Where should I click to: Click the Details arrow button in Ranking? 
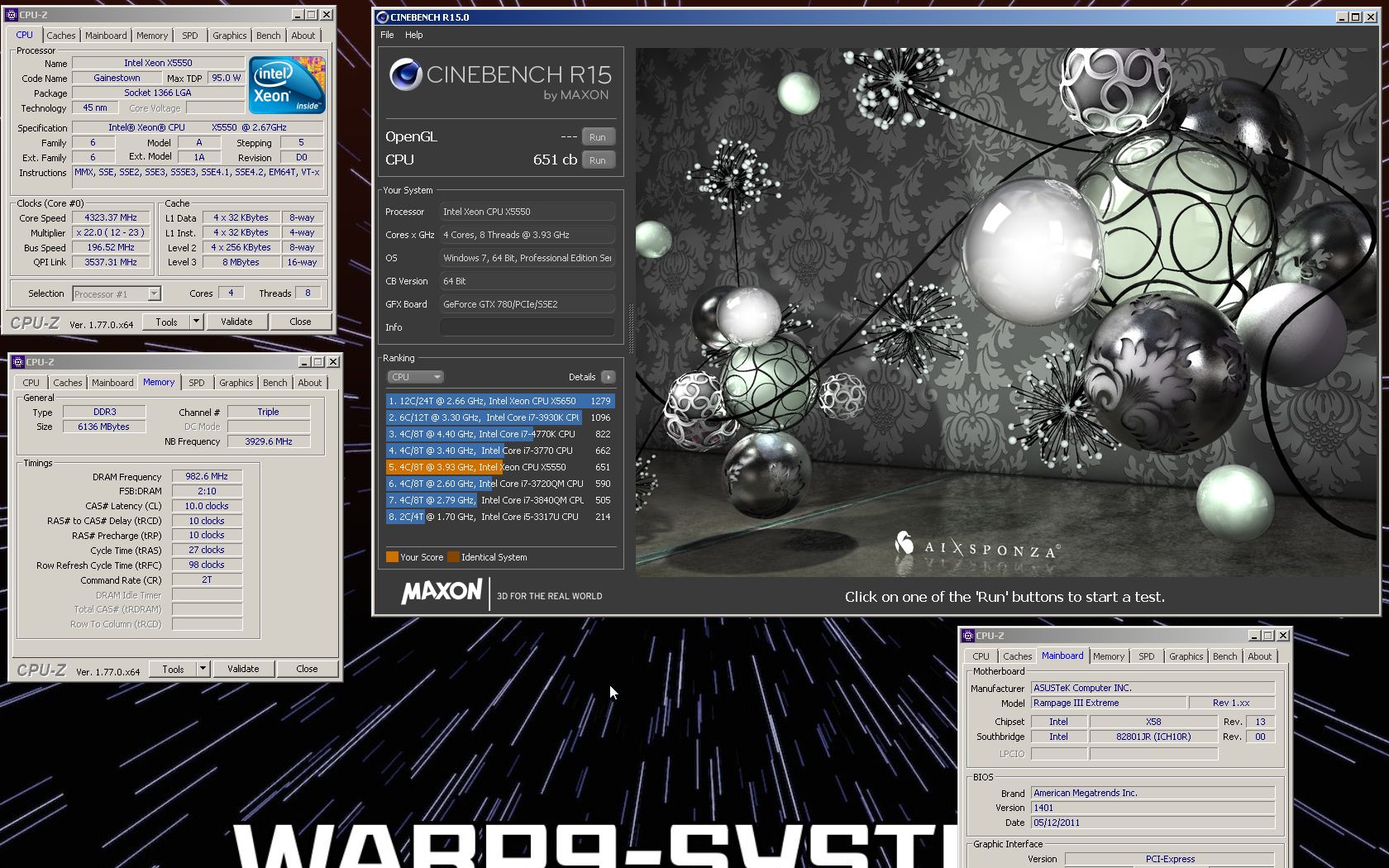coord(609,377)
